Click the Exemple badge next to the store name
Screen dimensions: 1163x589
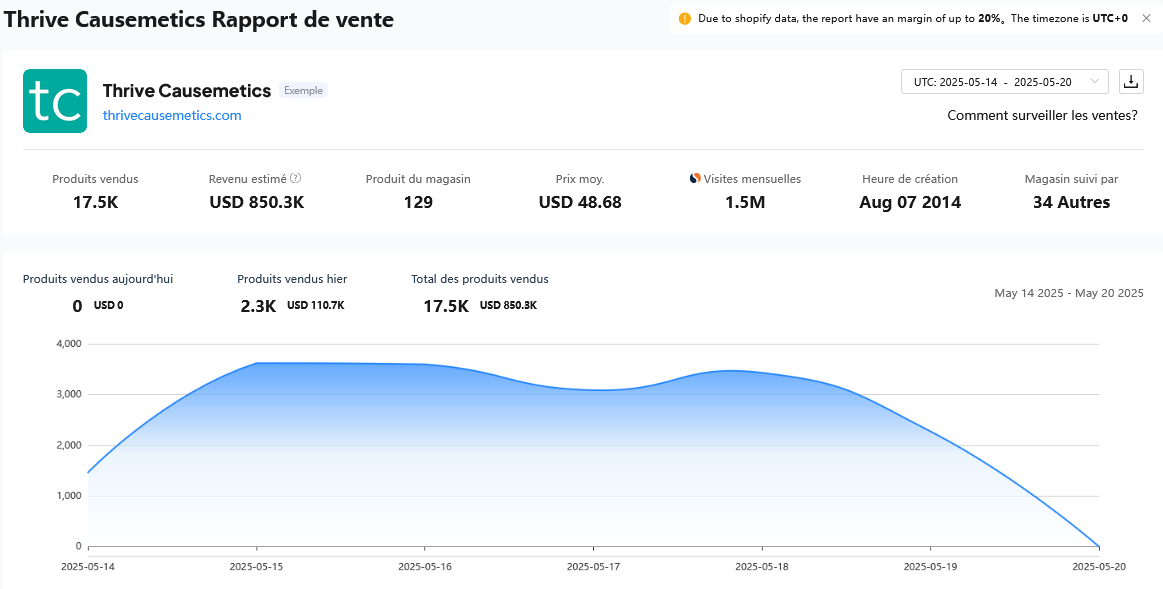303,90
